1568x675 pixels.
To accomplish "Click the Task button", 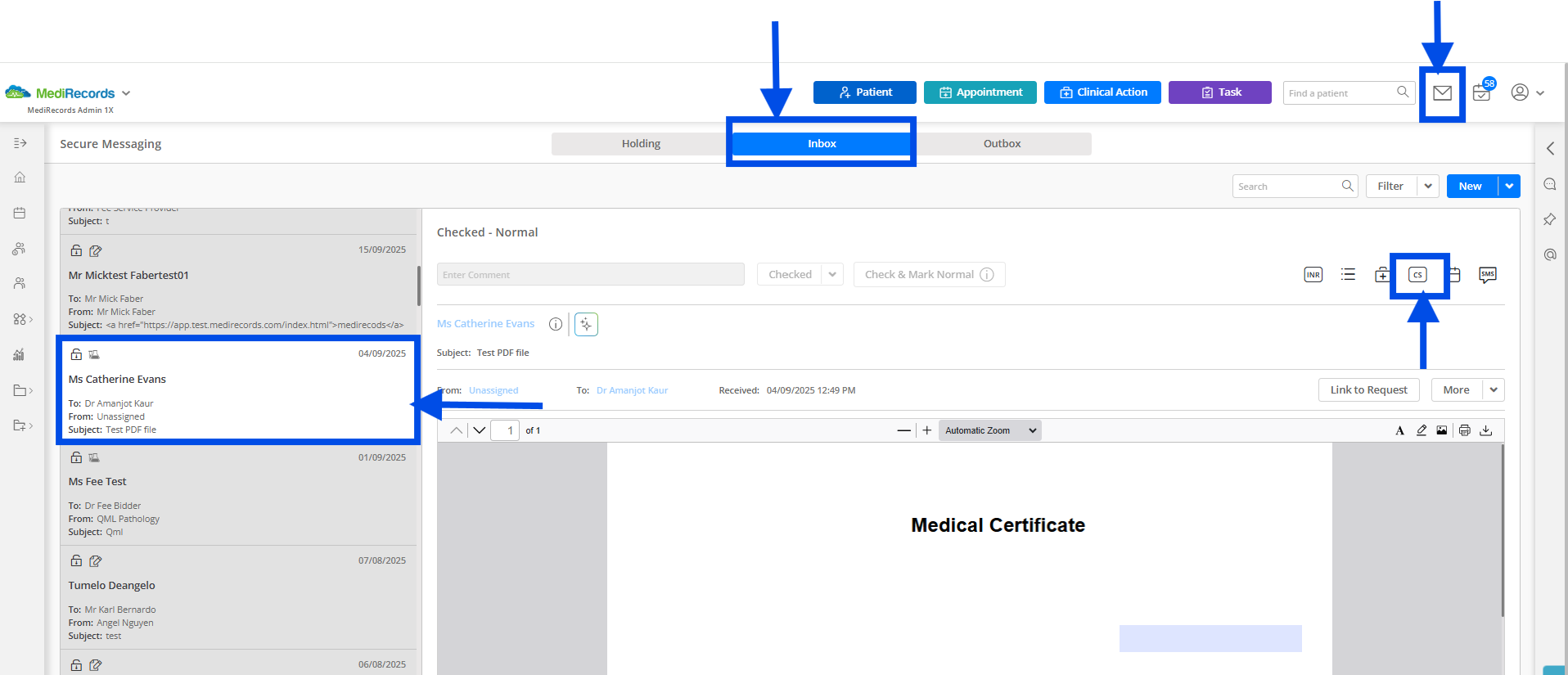I will click(1220, 92).
